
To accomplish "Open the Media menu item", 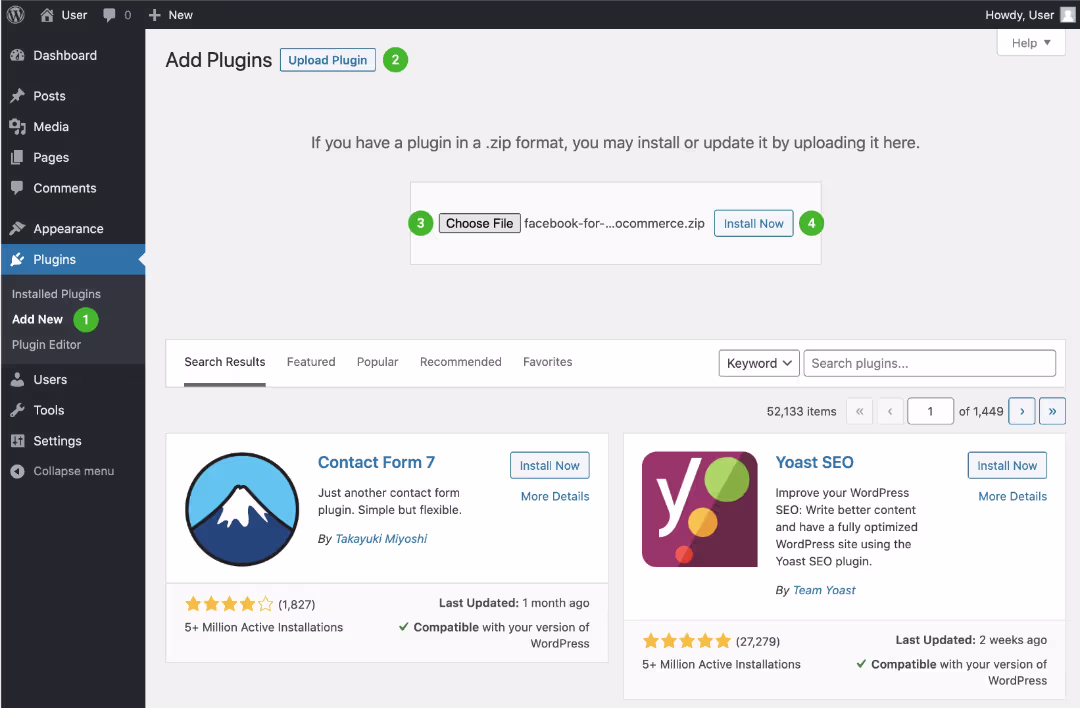I will tap(72, 127).
